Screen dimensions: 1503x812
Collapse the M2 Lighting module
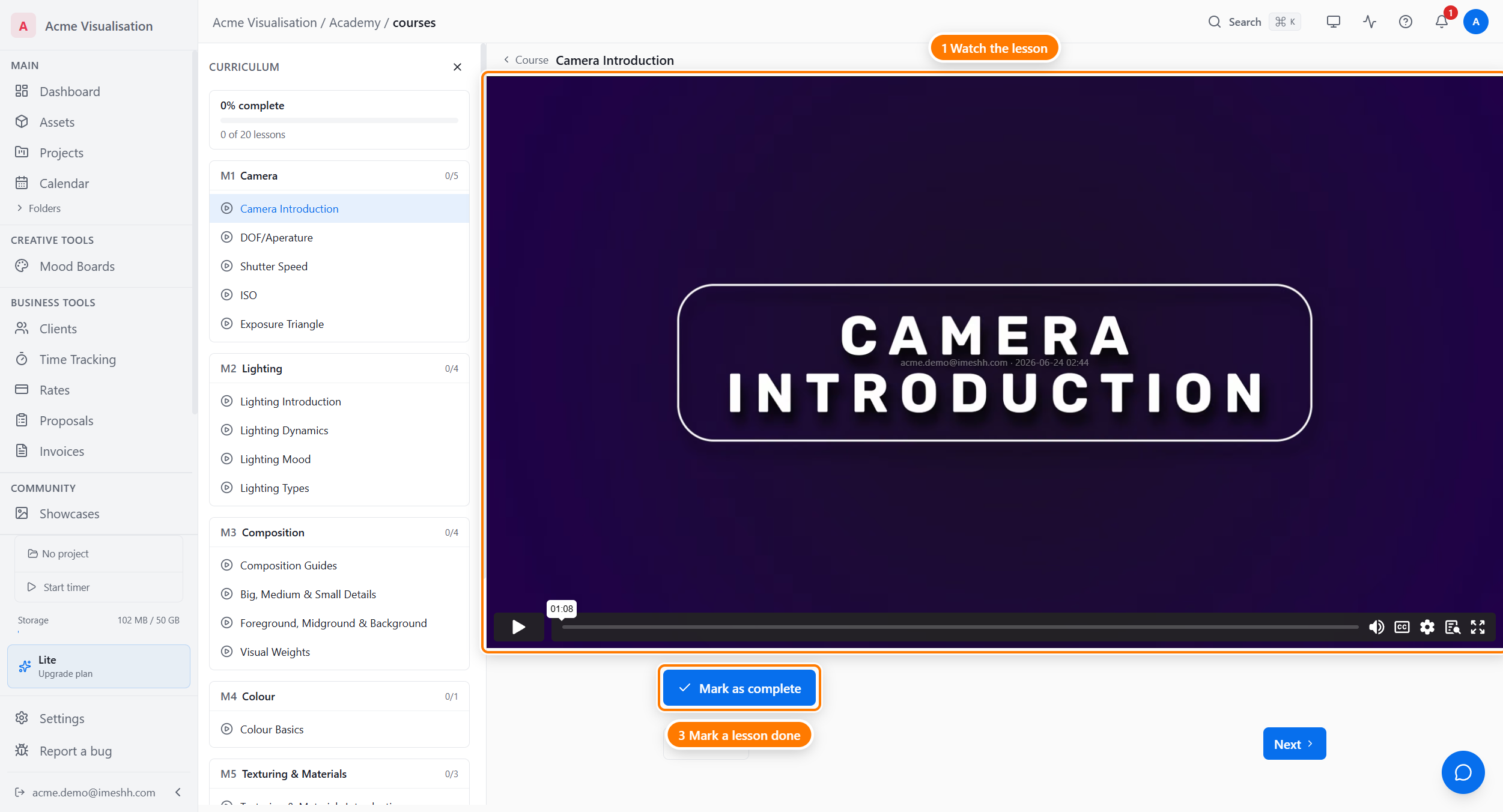(x=339, y=369)
